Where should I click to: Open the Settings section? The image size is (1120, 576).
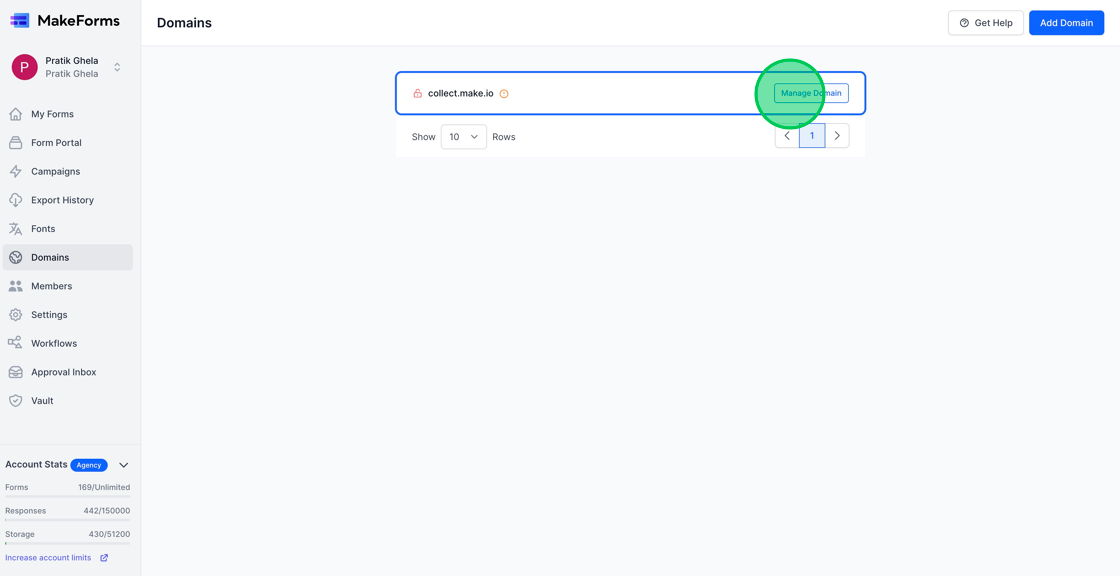49,314
